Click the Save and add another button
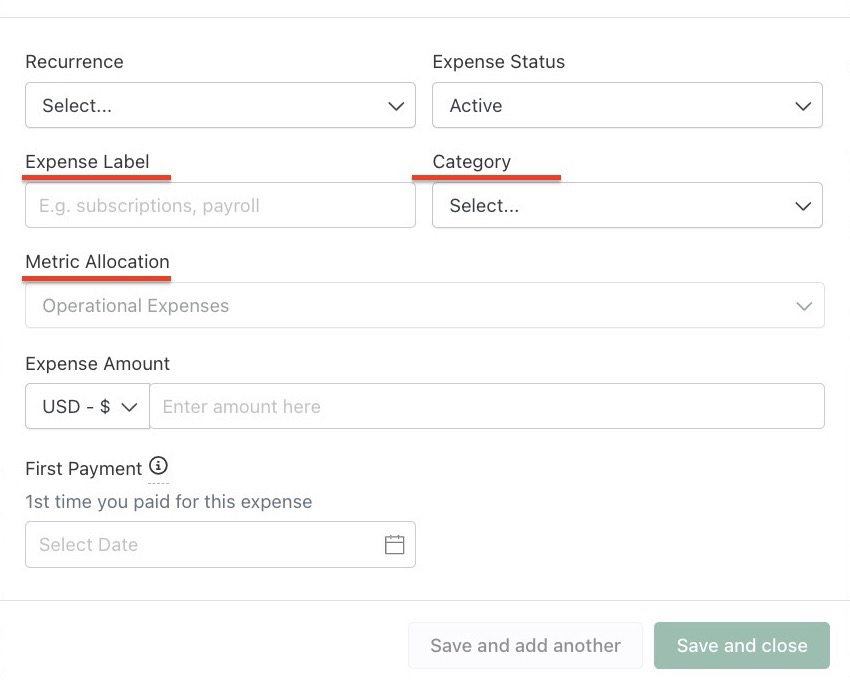 pyautogui.click(x=525, y=645)
